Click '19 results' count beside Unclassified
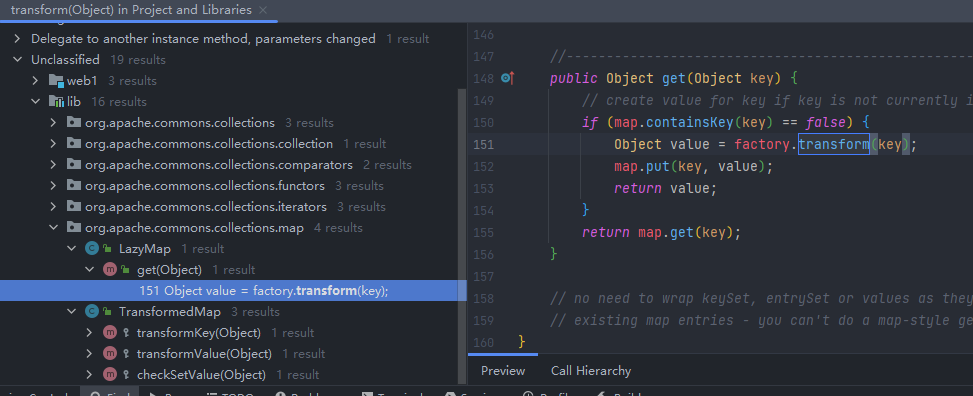This screenshot has height=396, width=973. [138, 60]
